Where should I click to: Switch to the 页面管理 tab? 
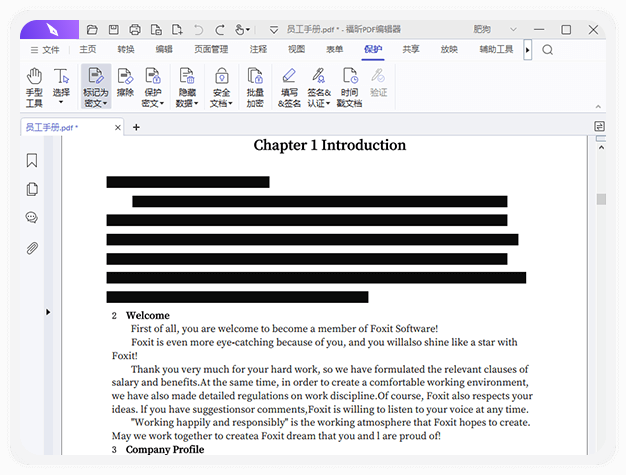tap(211, 49)
